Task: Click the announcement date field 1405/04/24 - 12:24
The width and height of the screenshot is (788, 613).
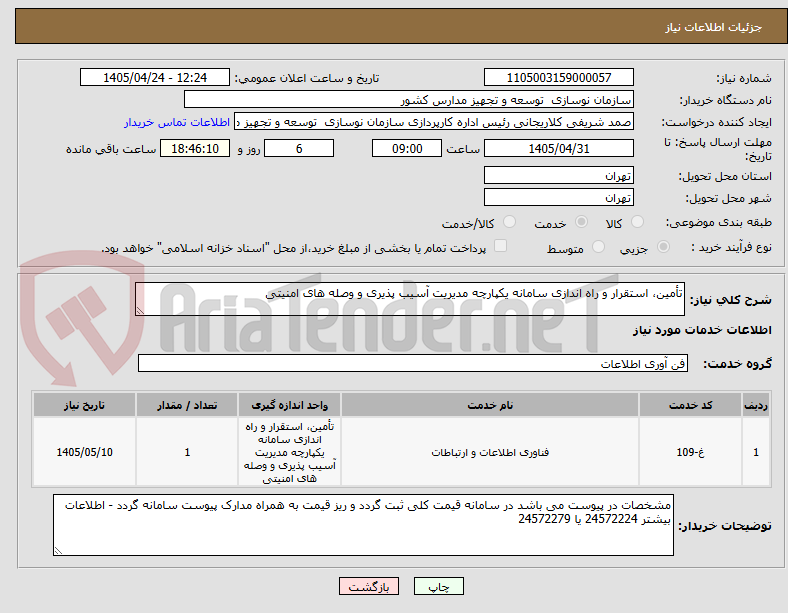Action: 155,77
